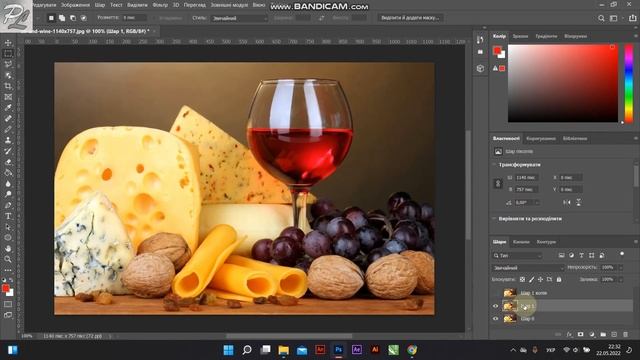Open the Fill value dropdown arrow
This screenshot has height=360, width=640.
621,280
